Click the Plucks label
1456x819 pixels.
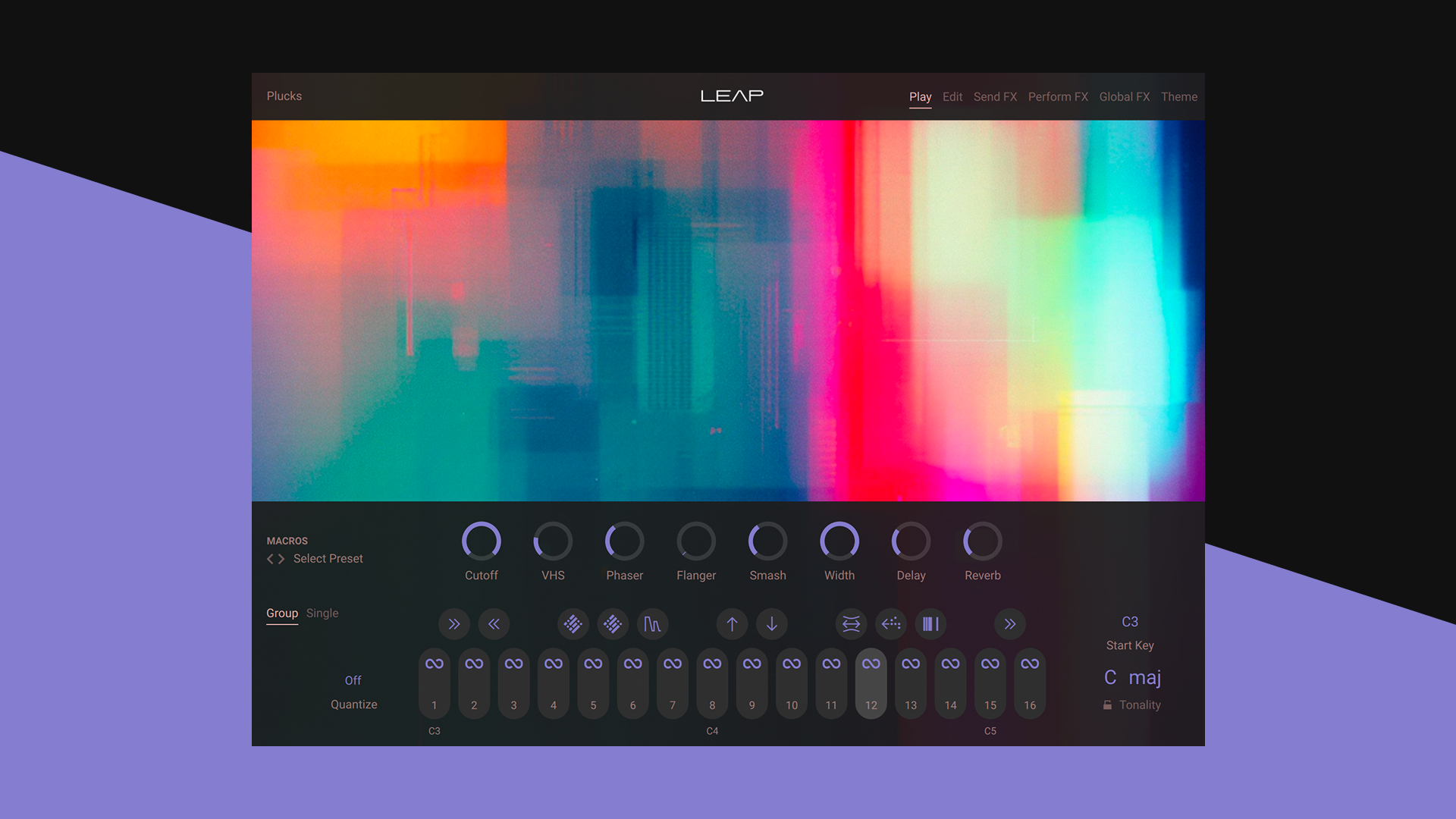284,96
